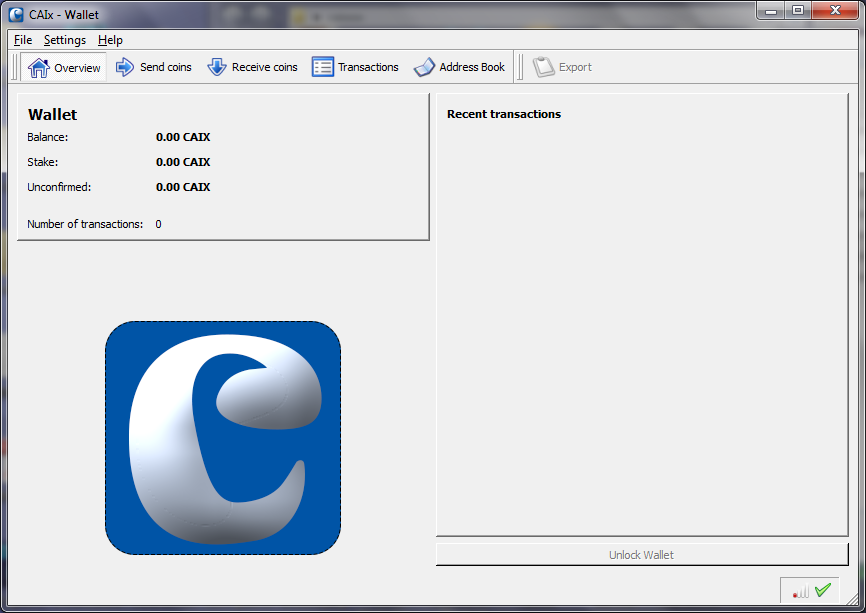Click the Unconfirmed 0.00 CAIX value
The height and width of the screenshot is (613, 866).
[x=183, y=187]
